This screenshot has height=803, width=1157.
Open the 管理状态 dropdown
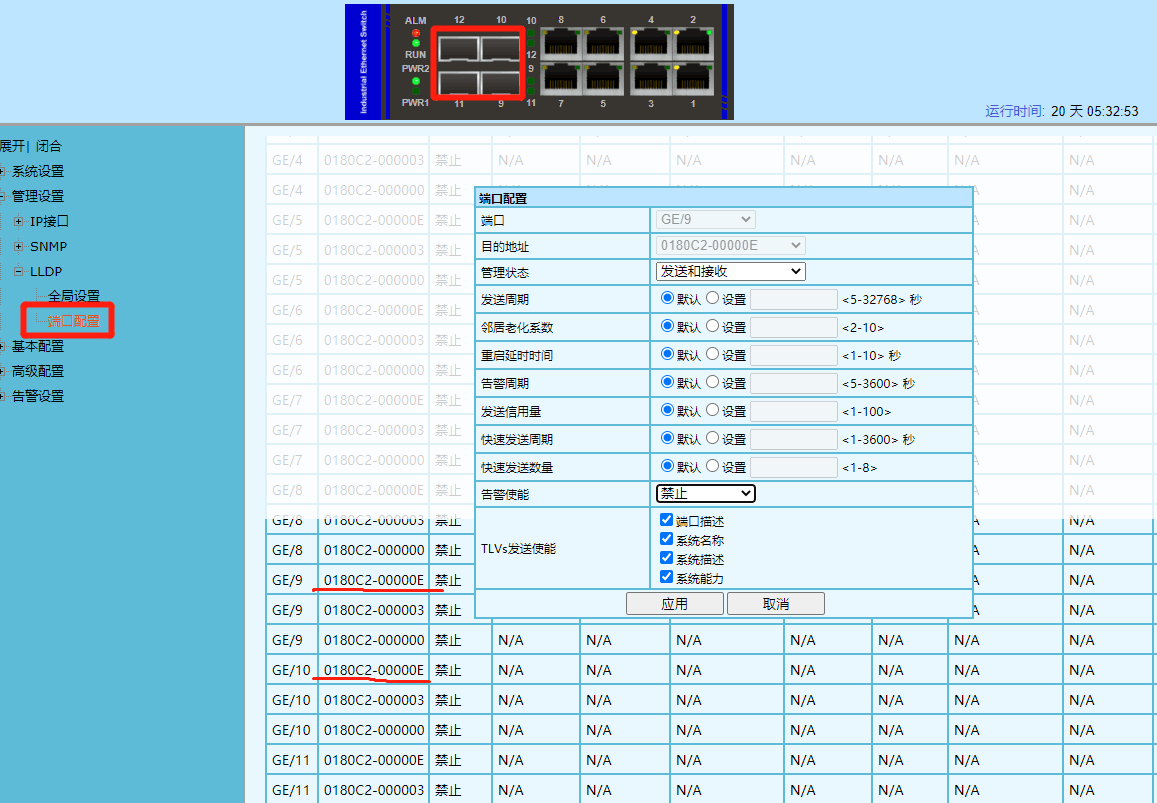(x=730, y=271)
